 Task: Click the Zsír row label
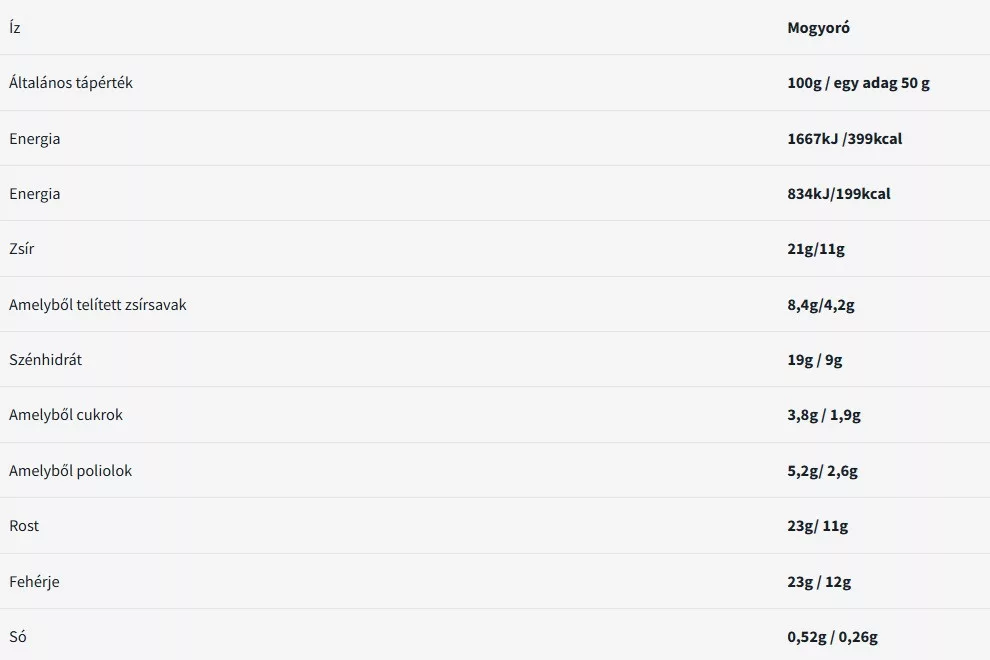coord(21,248)
